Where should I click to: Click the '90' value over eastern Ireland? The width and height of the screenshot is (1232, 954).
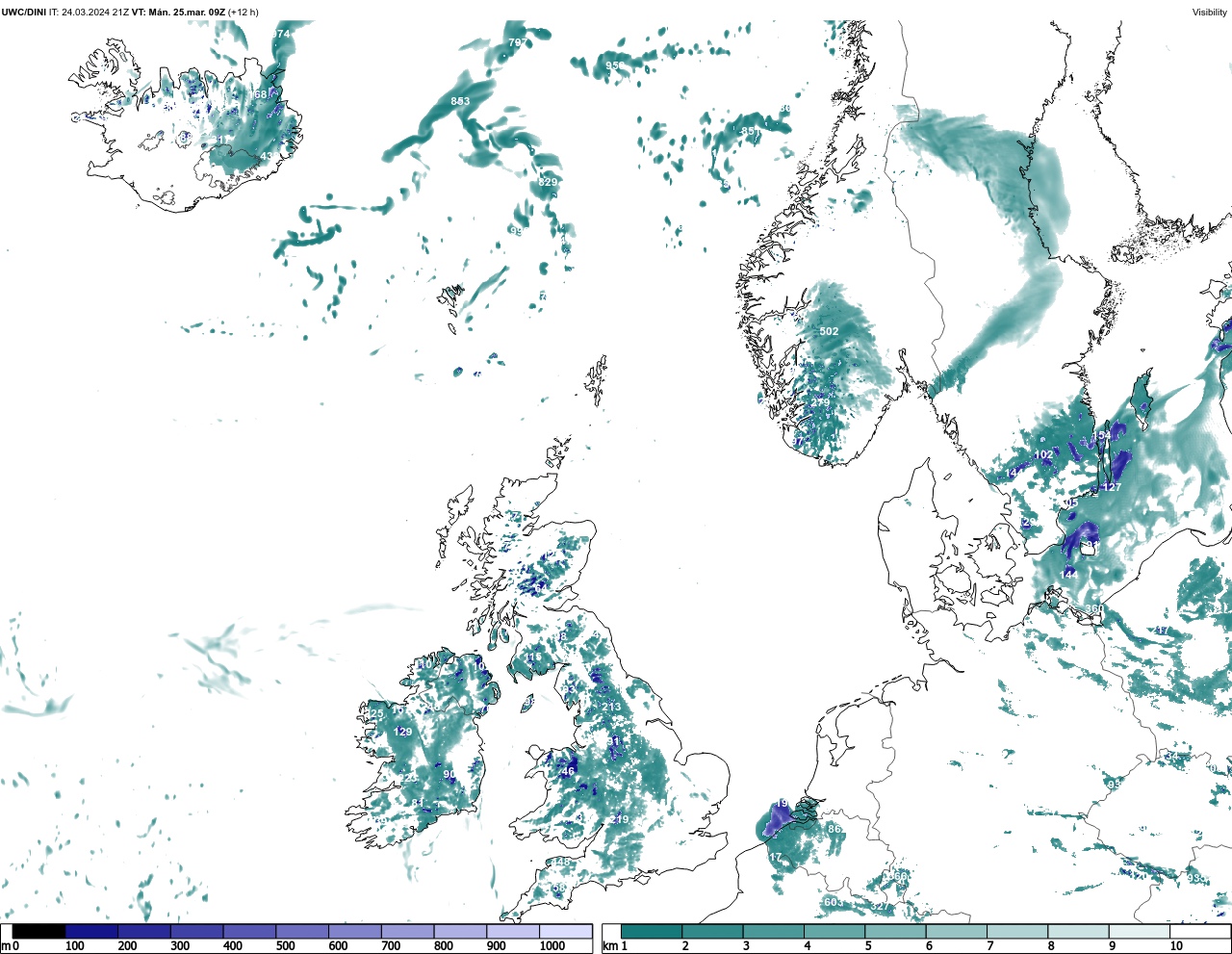[x=449, y=775]
